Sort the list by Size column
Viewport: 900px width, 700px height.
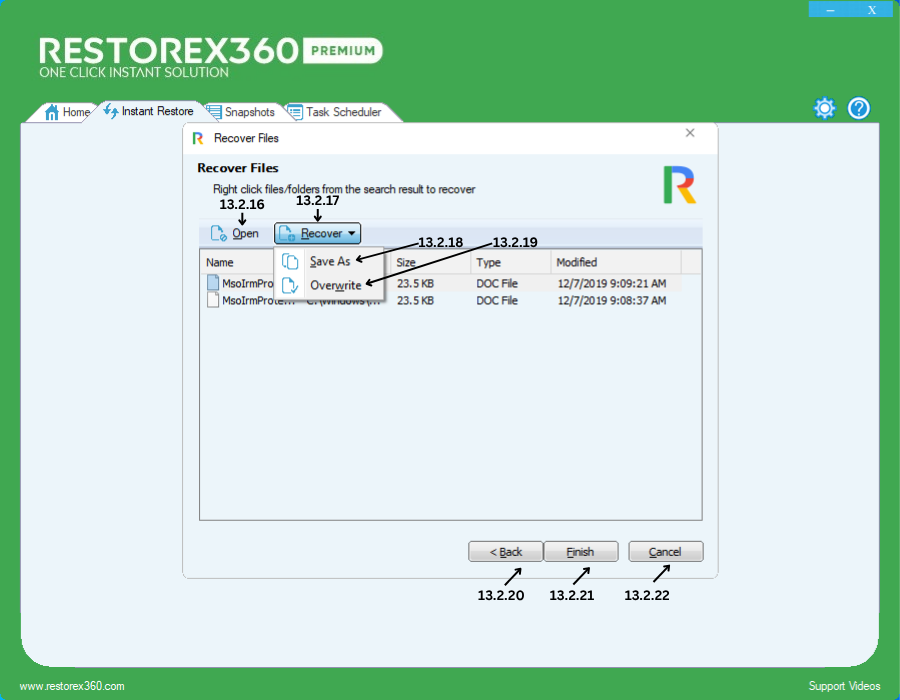430,262
